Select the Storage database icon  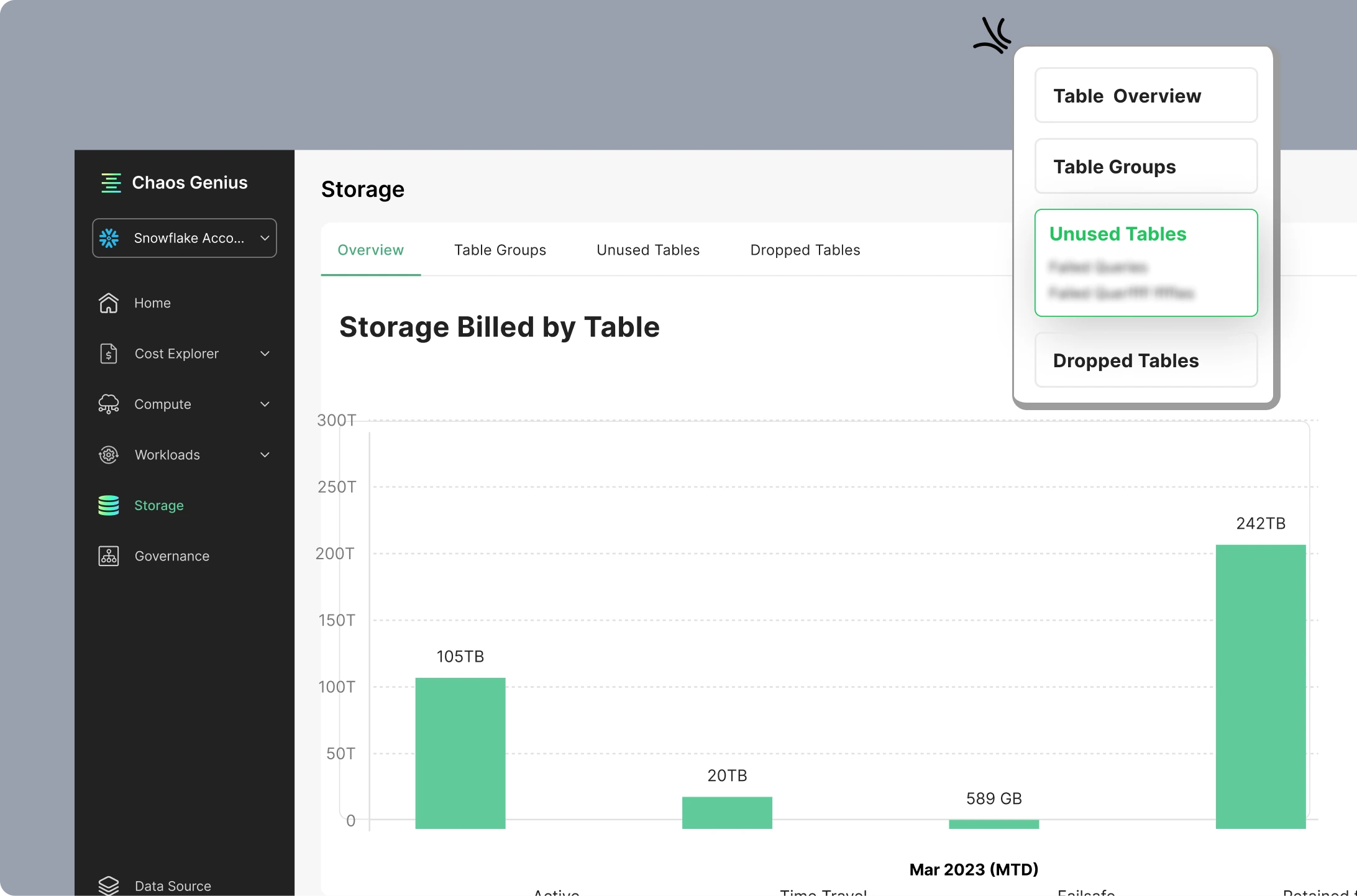point(108,505)
